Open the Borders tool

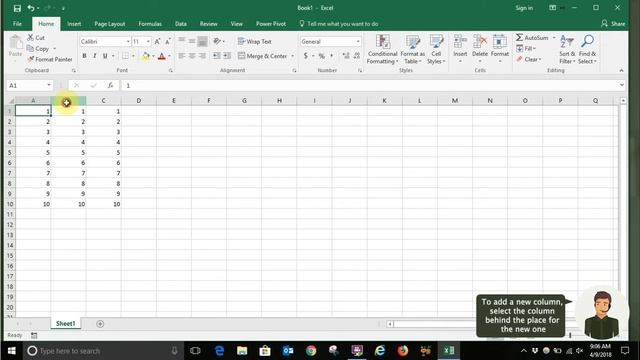pos(125,56)
